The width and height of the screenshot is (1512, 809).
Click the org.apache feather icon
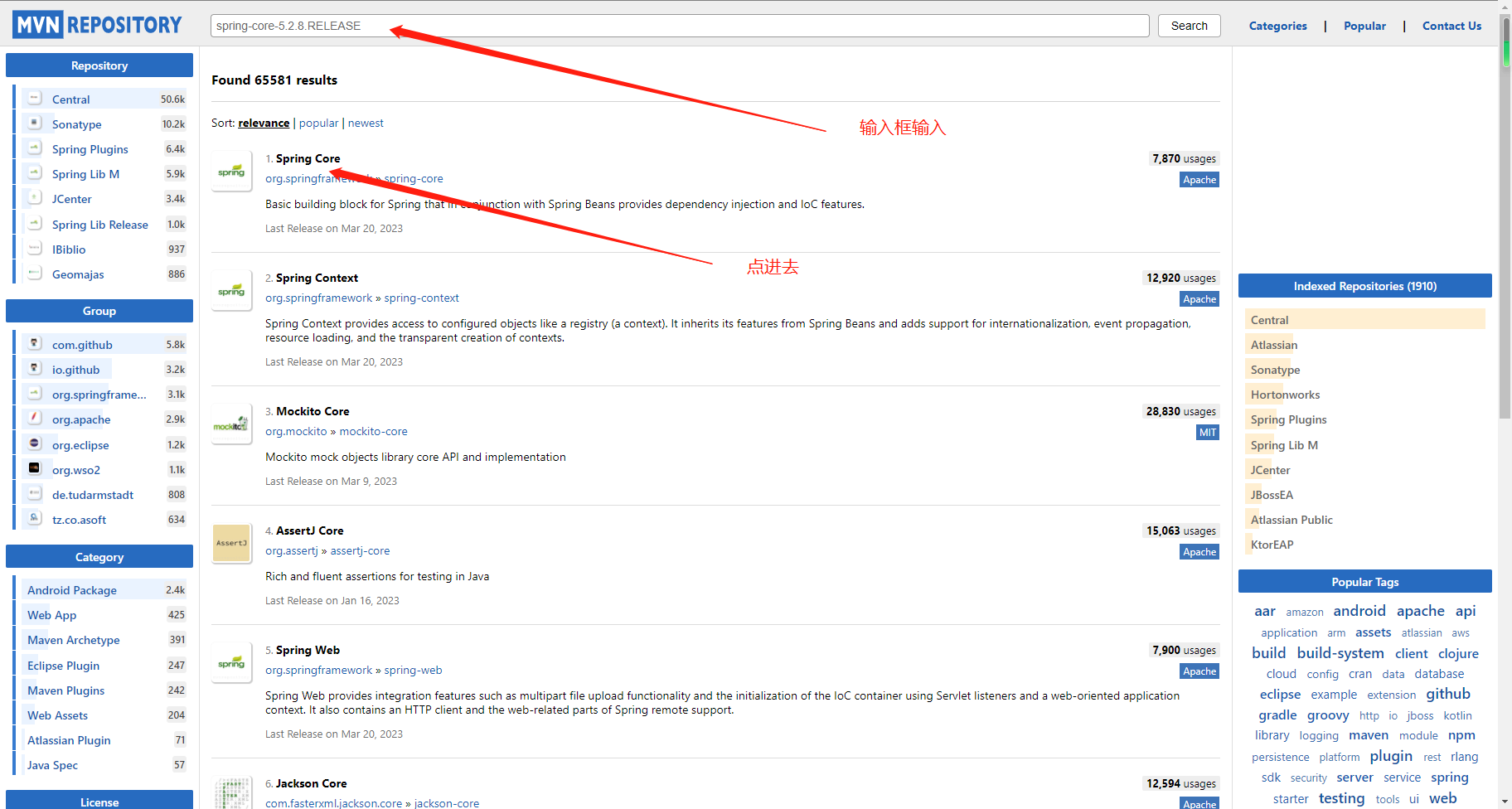click(35, 419)
